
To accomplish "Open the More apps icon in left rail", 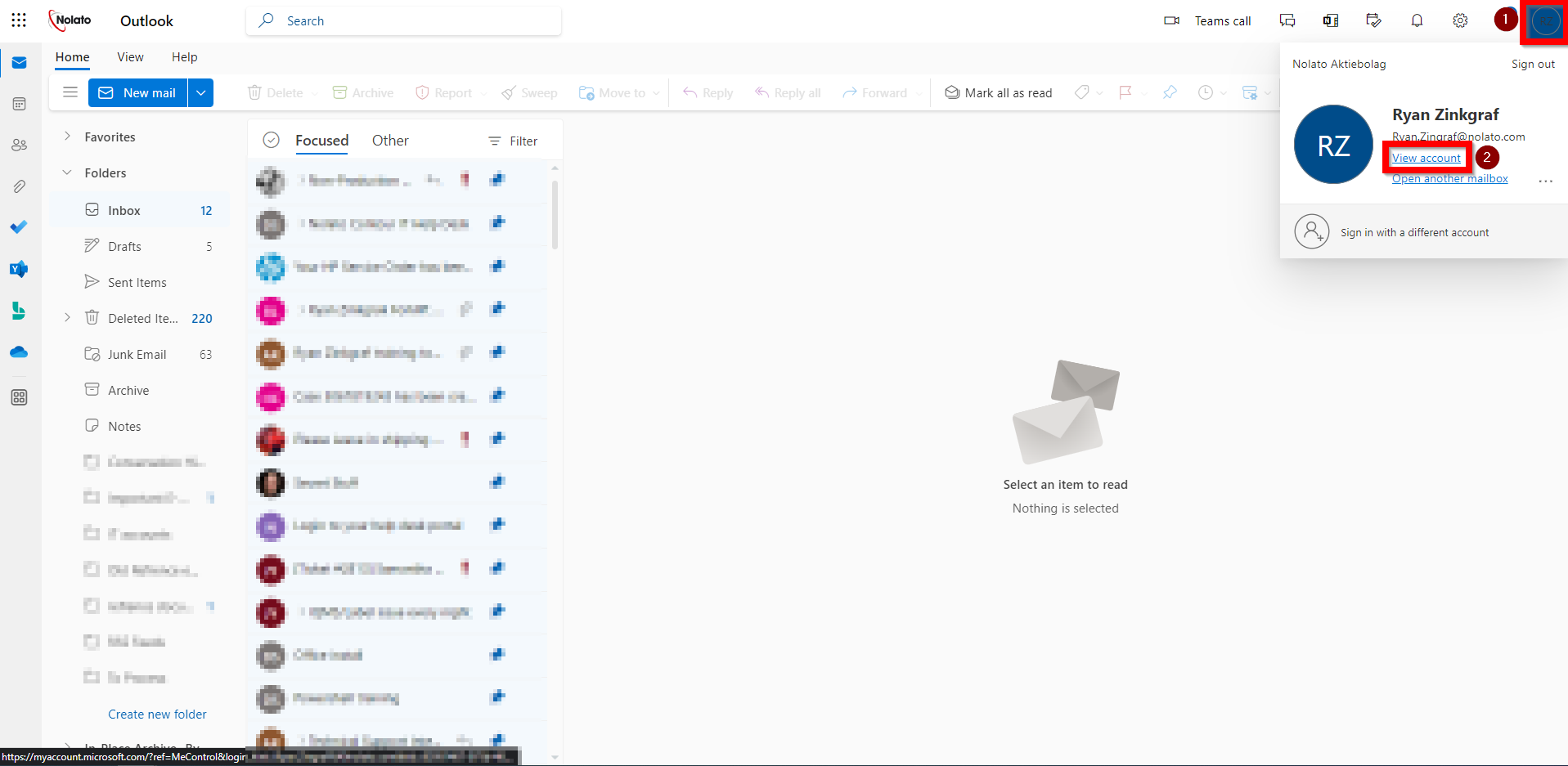I will [x=20, y=397].
